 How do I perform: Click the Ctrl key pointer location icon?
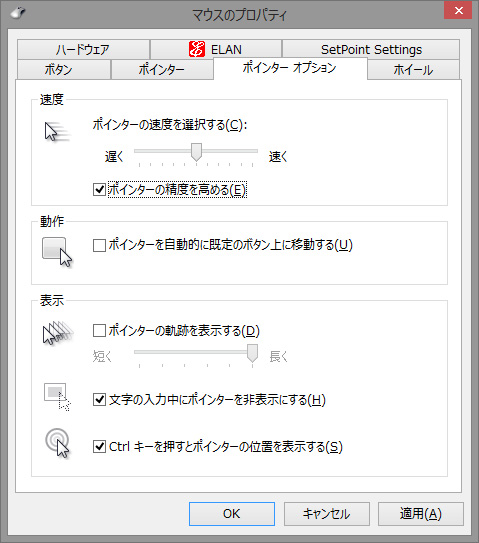tap(57, 443)
